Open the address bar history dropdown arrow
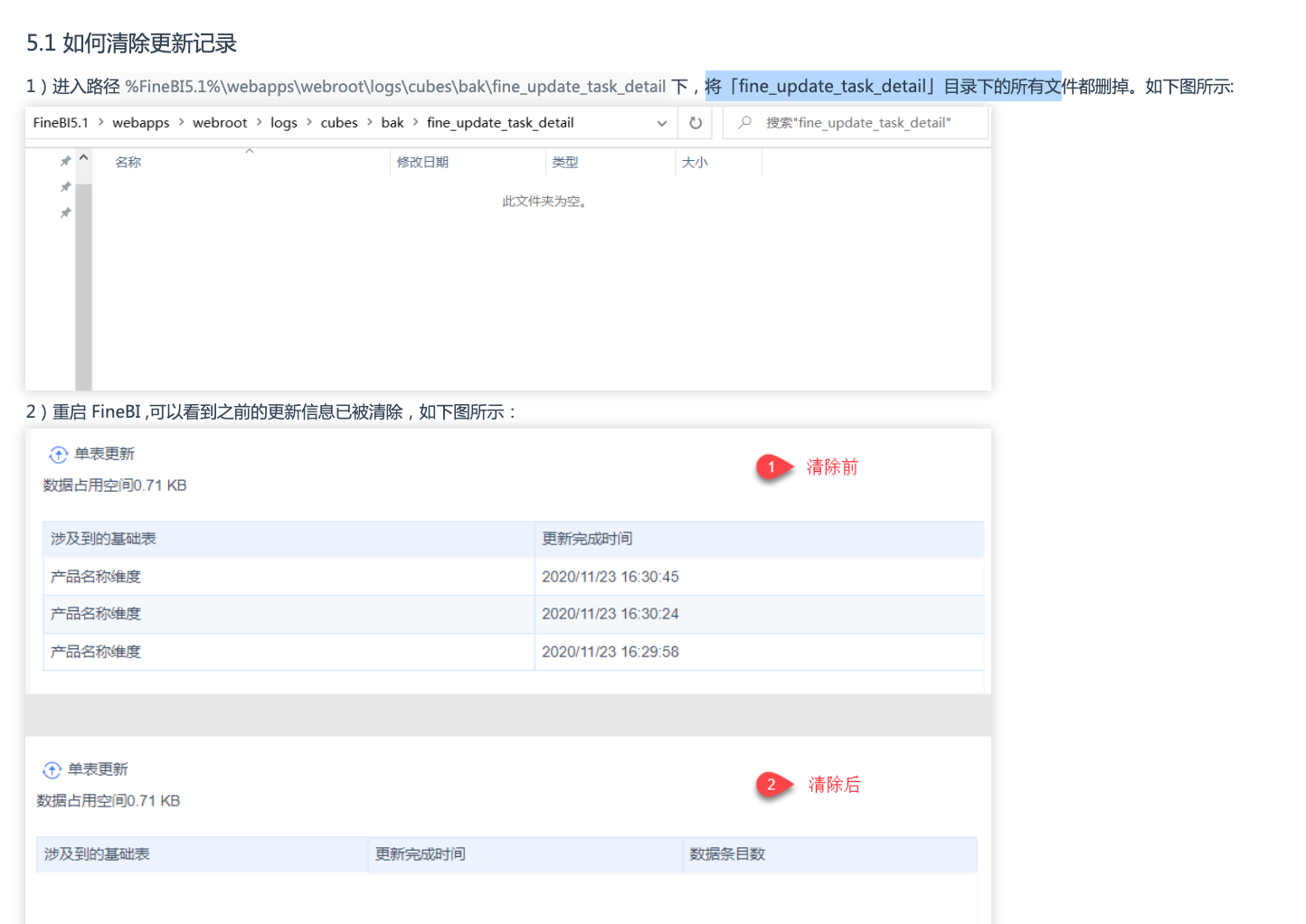Screen dimensions: 1306x924 coord(662,123)
